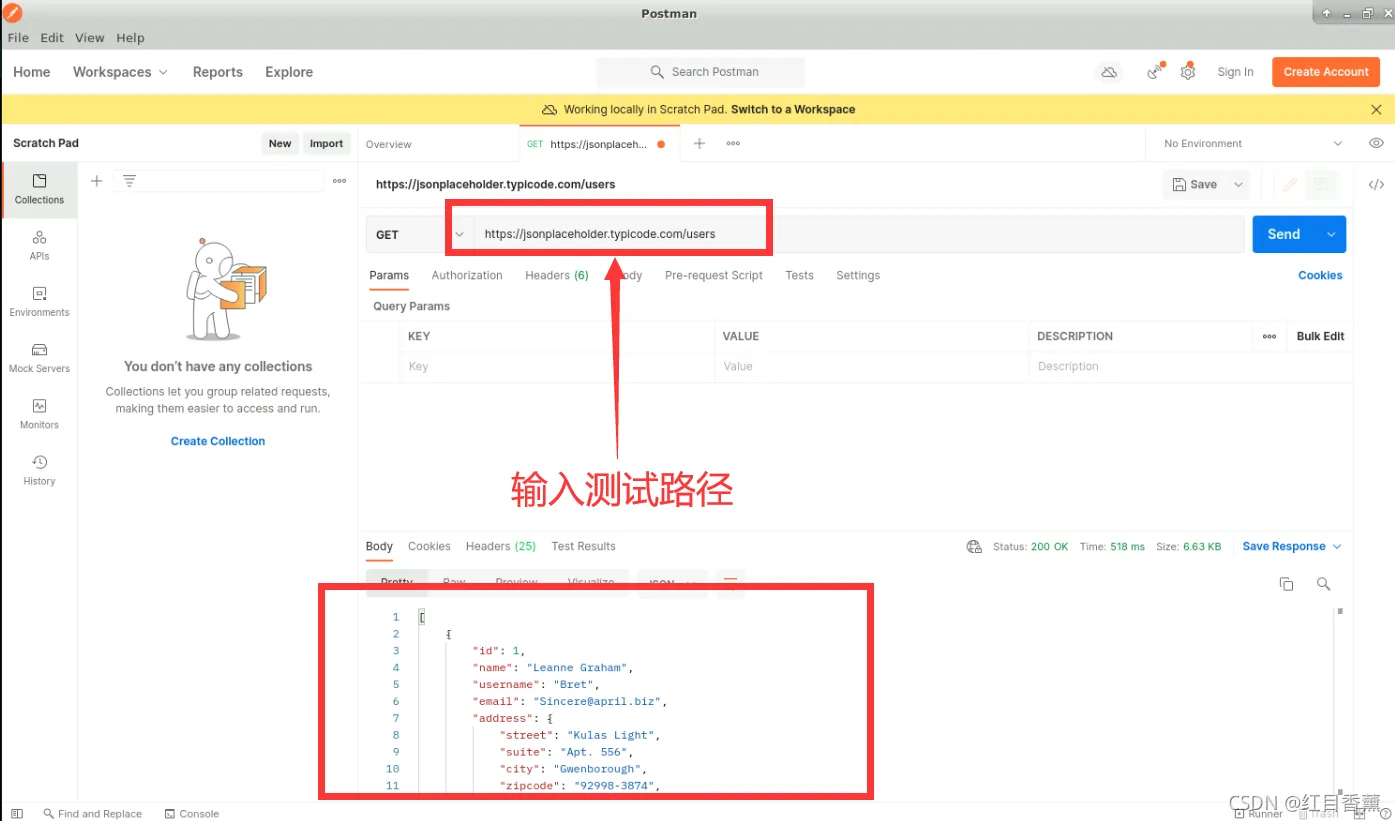
Task: Click Bulk Edit for query params
Action: 1320,337
